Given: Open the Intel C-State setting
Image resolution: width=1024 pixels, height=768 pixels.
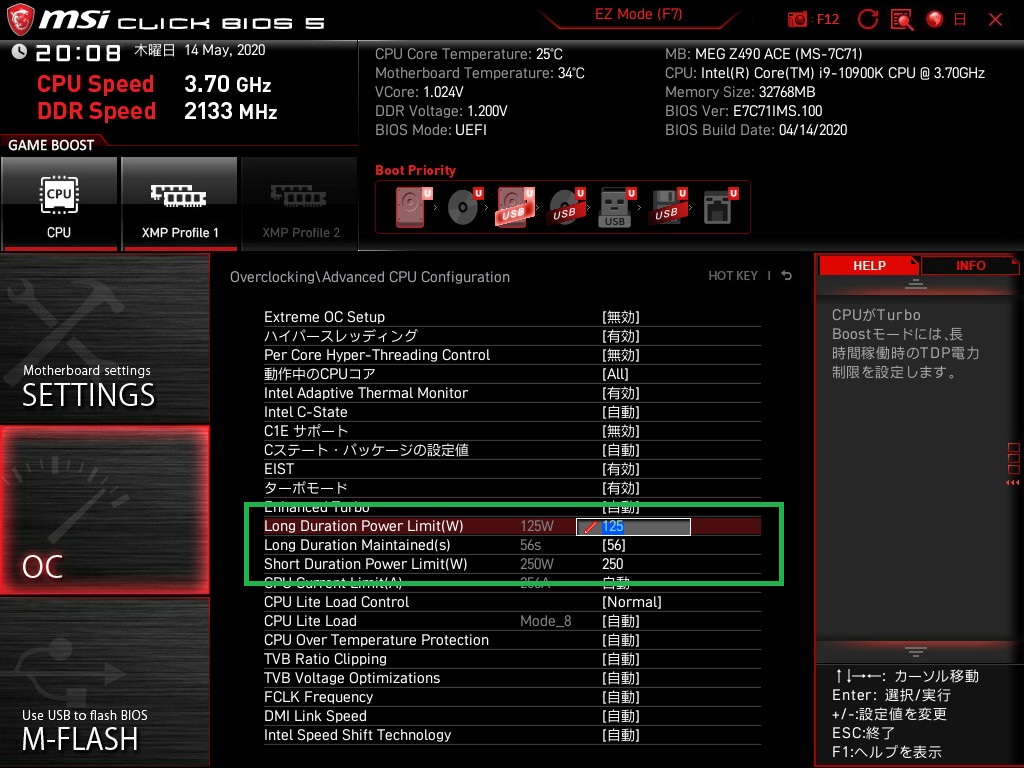Looking at the screenshot, I should (512, 412).
